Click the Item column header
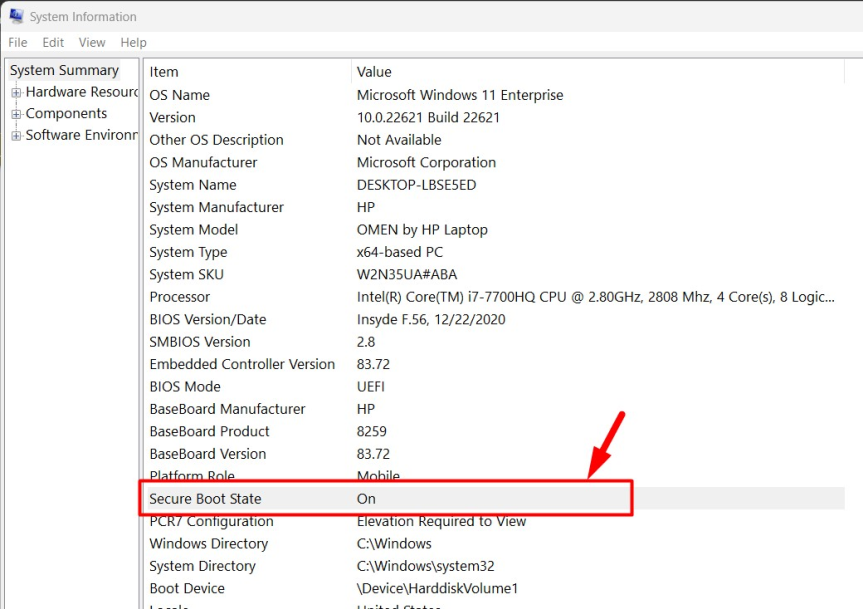 pos(164,72)
